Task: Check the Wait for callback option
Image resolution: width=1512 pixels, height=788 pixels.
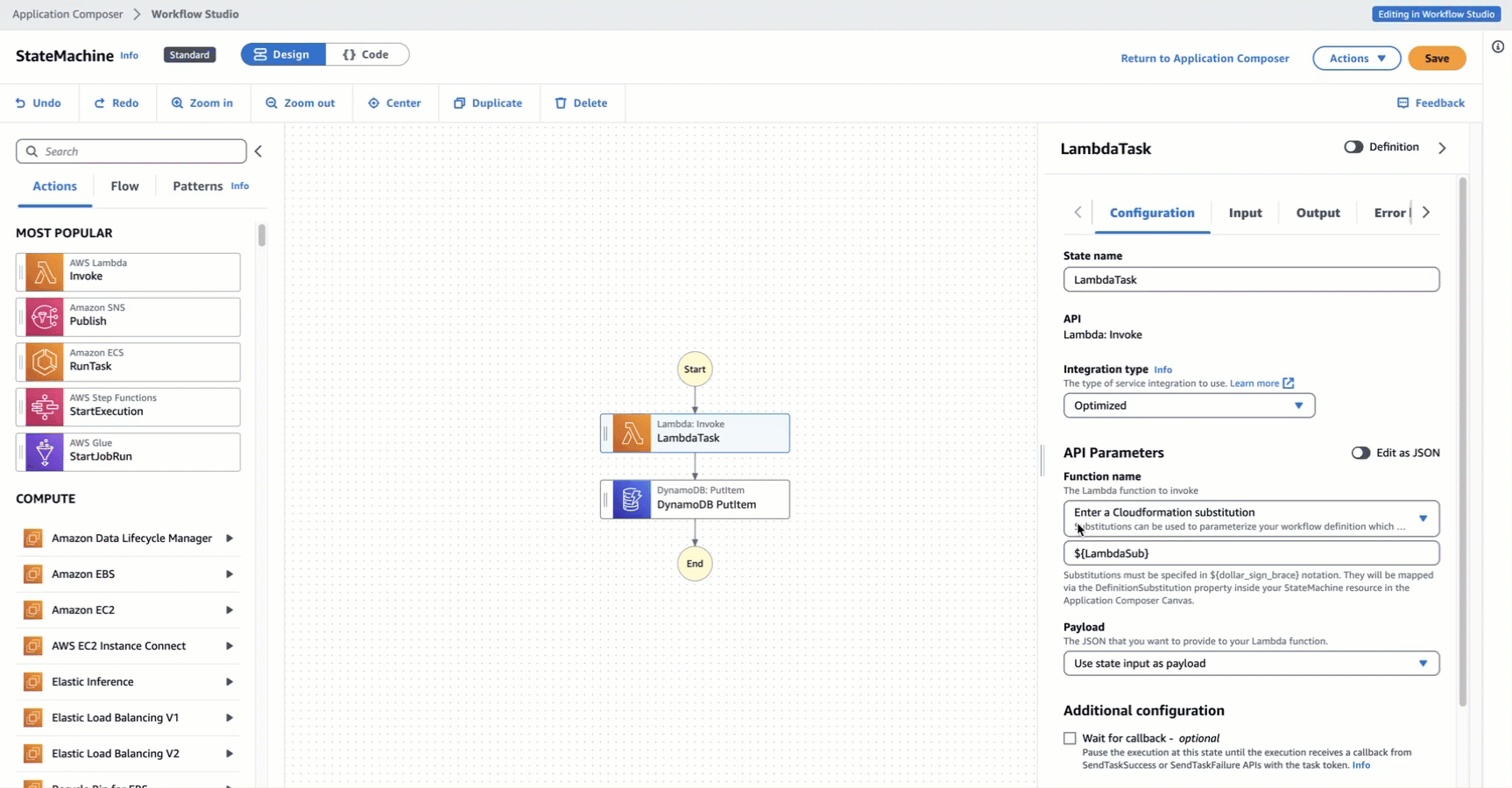Action: click(1070, 738)
